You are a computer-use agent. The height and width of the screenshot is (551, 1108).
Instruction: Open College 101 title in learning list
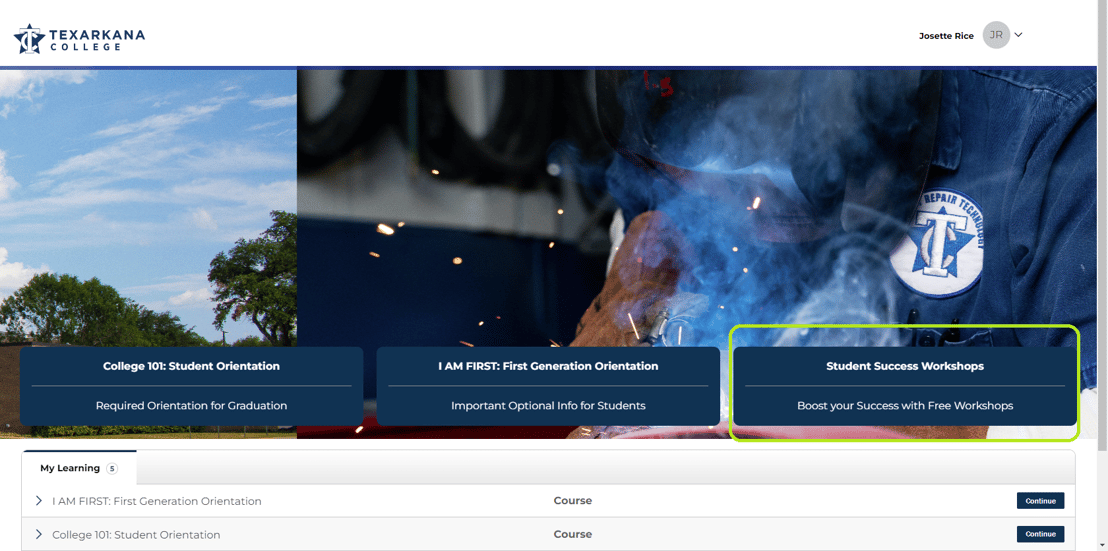click(x=136, y=535)
